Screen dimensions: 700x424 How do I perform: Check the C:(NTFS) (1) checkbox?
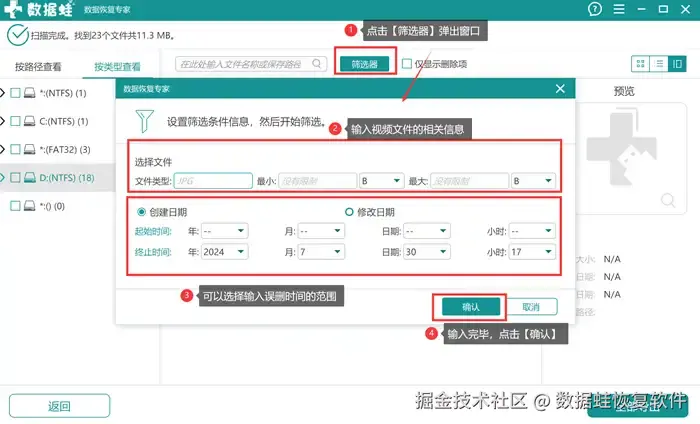15,121
